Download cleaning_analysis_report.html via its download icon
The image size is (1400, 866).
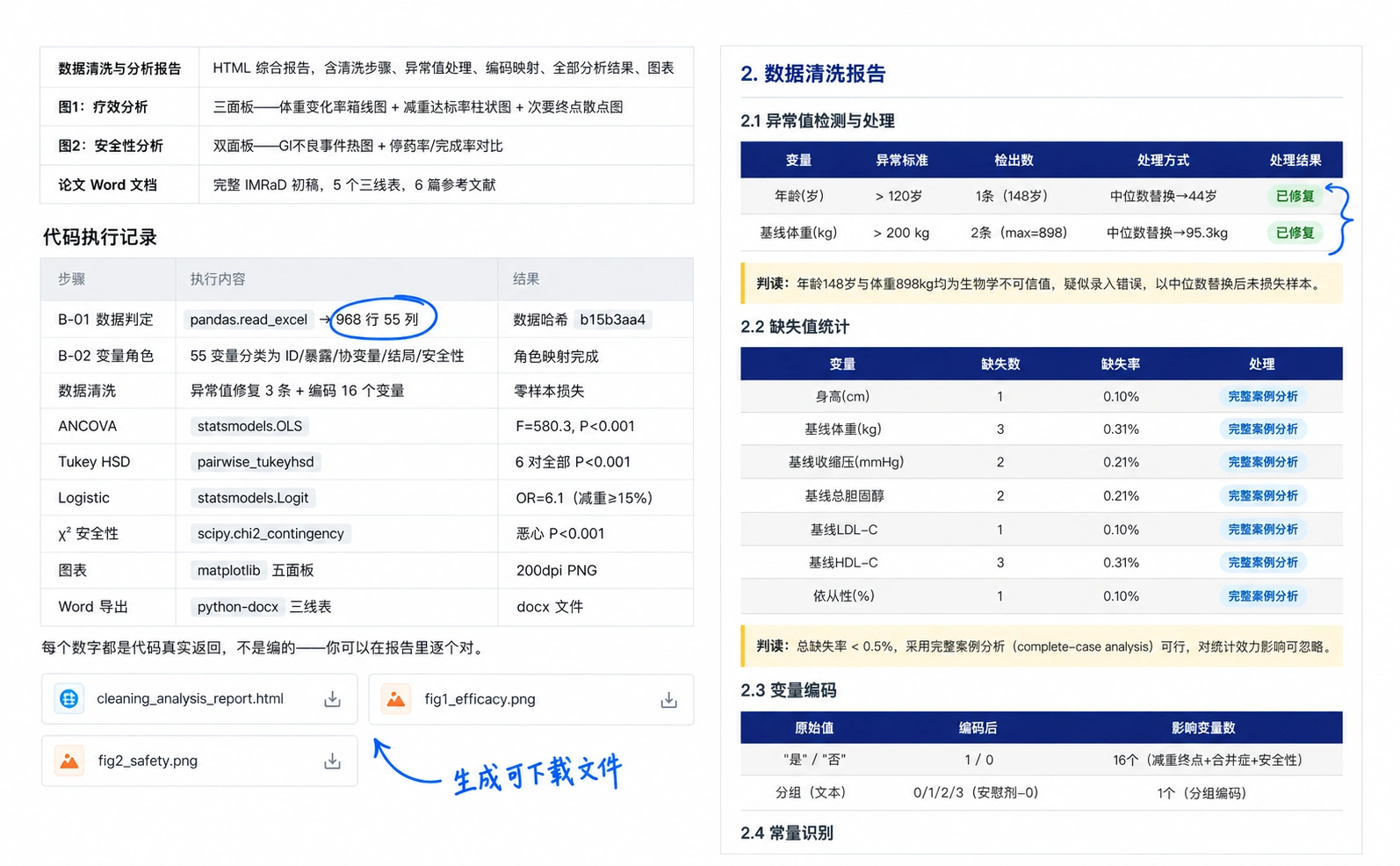(332, 699)
